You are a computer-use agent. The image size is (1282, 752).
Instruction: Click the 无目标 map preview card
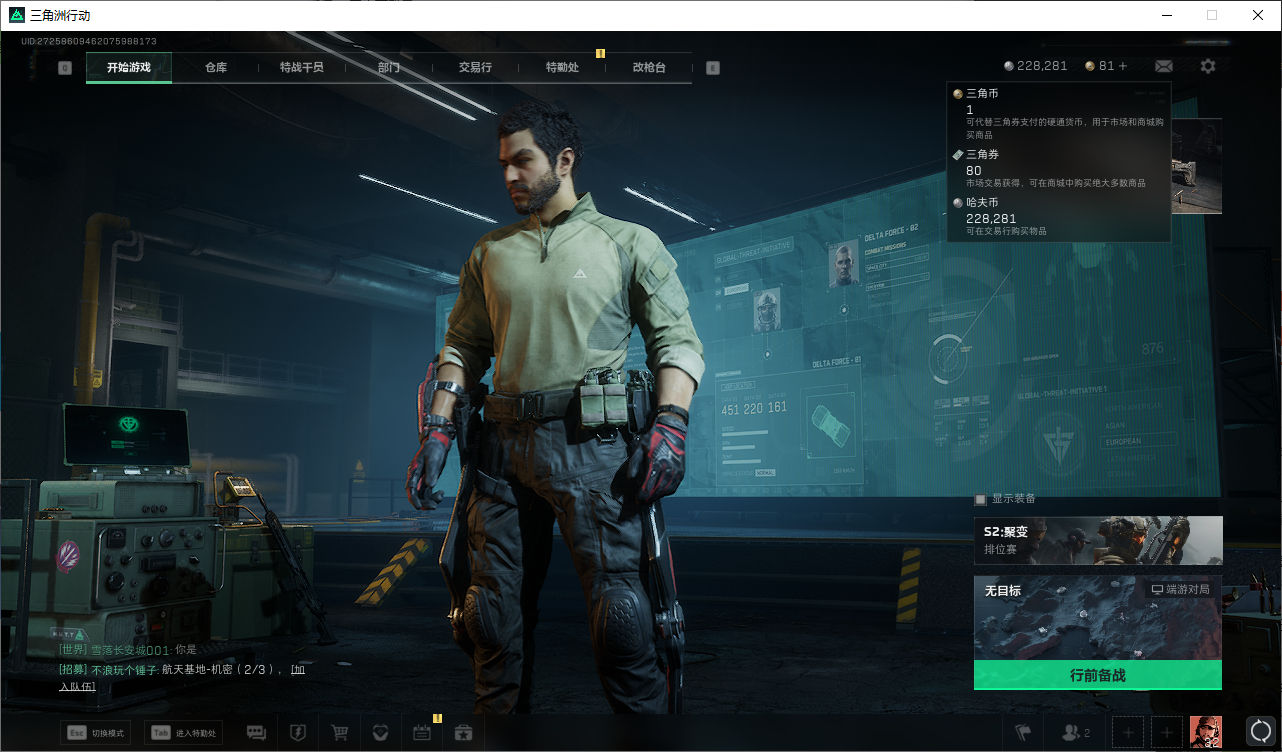click(x=1098, y=617)
